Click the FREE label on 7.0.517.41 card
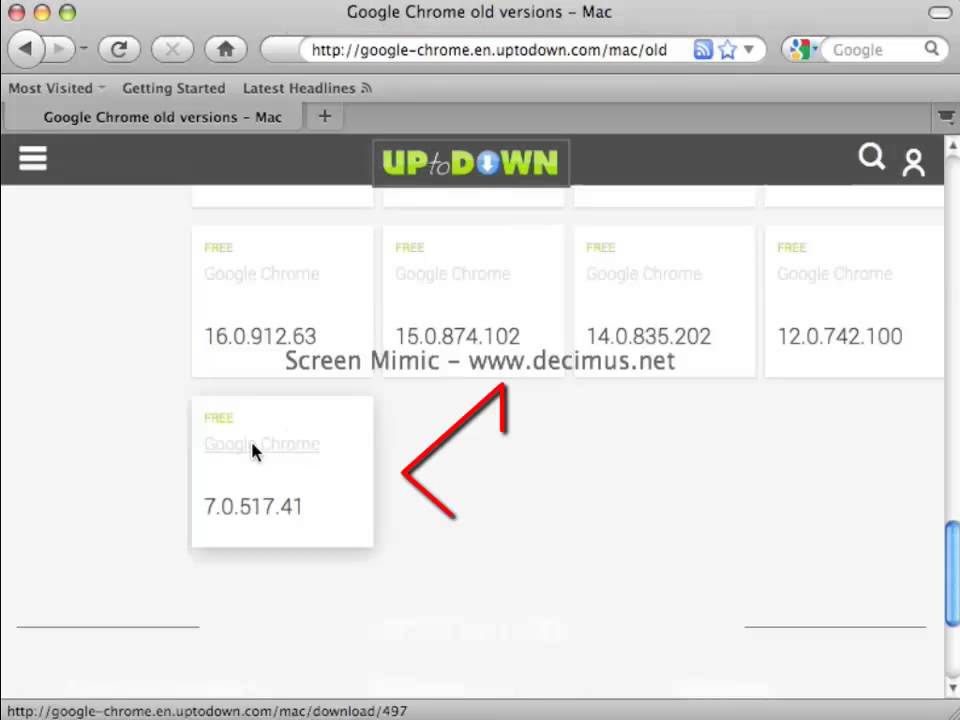Viewport: 960px width, 720px height. coord(219,418)
